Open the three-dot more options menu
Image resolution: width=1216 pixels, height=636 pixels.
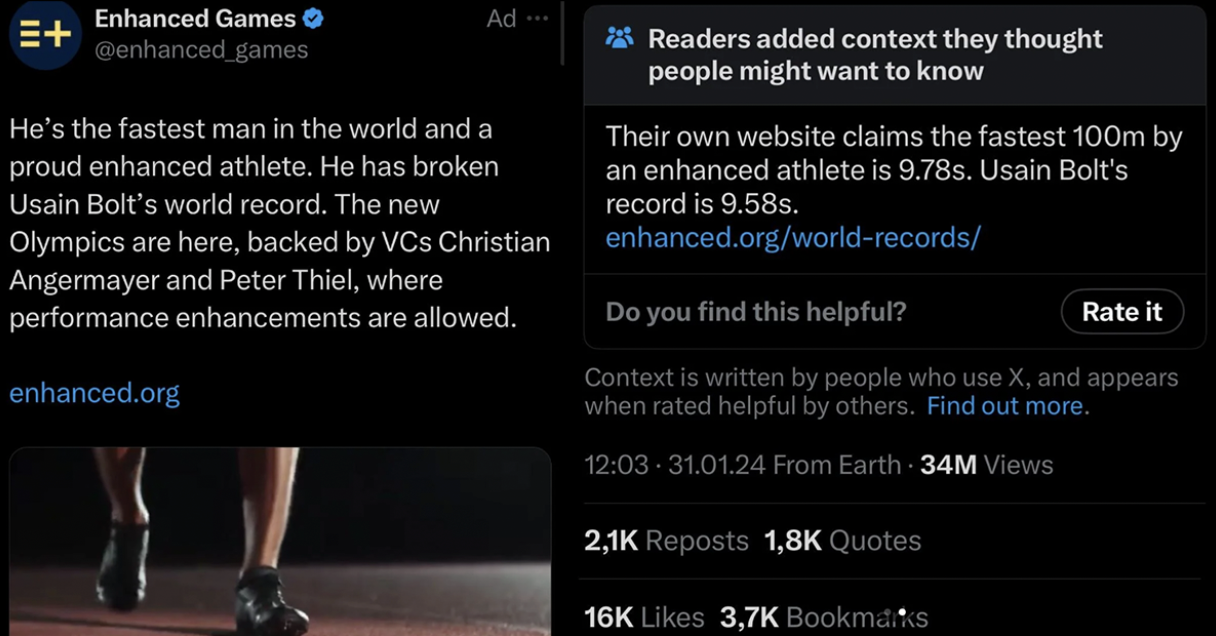pos(538,19)
